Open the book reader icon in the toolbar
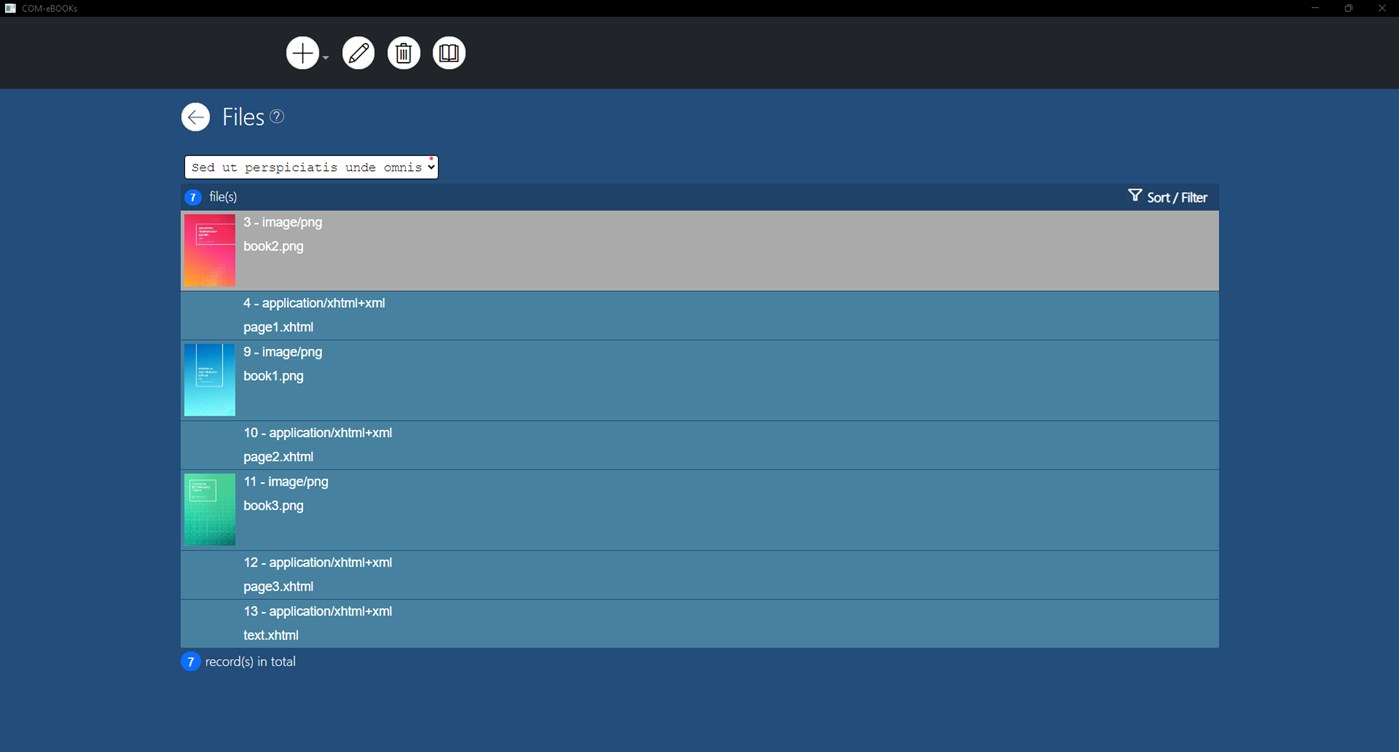This screenshot has width=1399, height=752. (x=448, y=52)
